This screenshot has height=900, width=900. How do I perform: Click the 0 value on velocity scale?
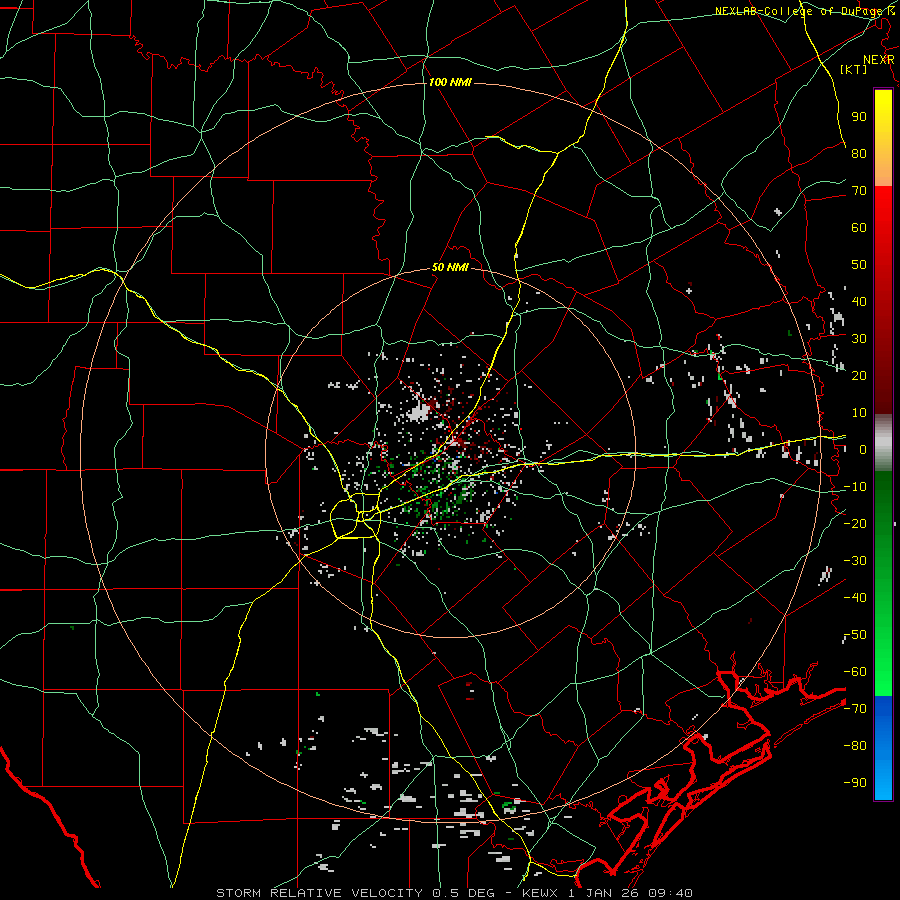pos(863,449)
